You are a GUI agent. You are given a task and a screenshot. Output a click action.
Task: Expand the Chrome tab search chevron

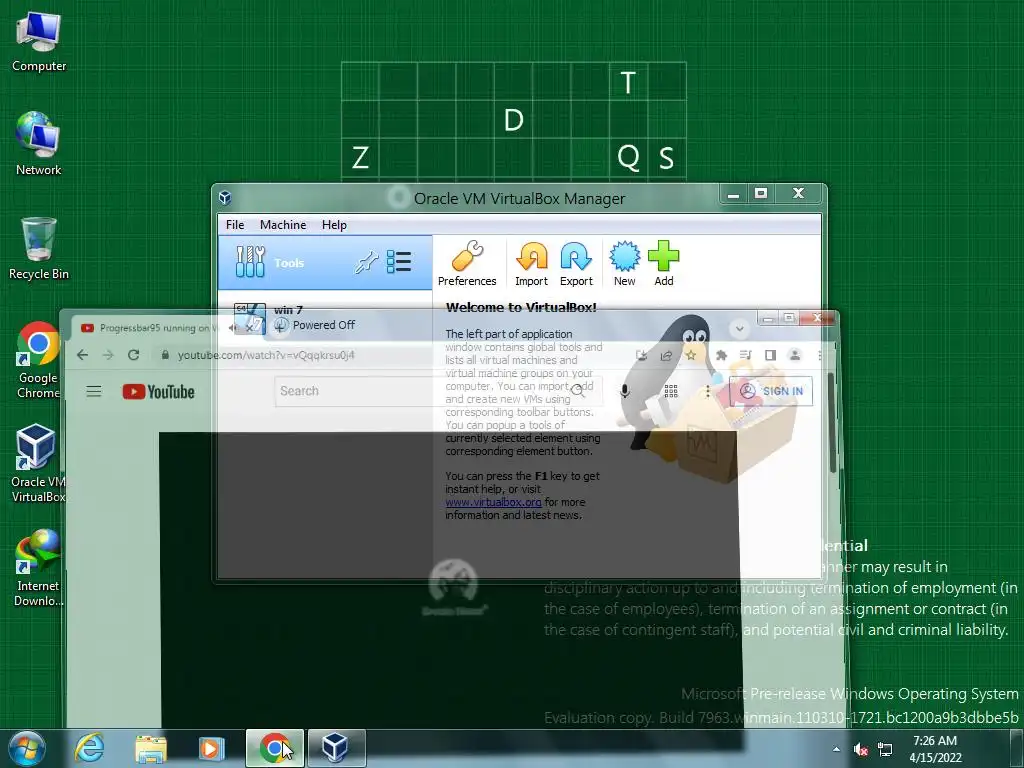point(740,328)
